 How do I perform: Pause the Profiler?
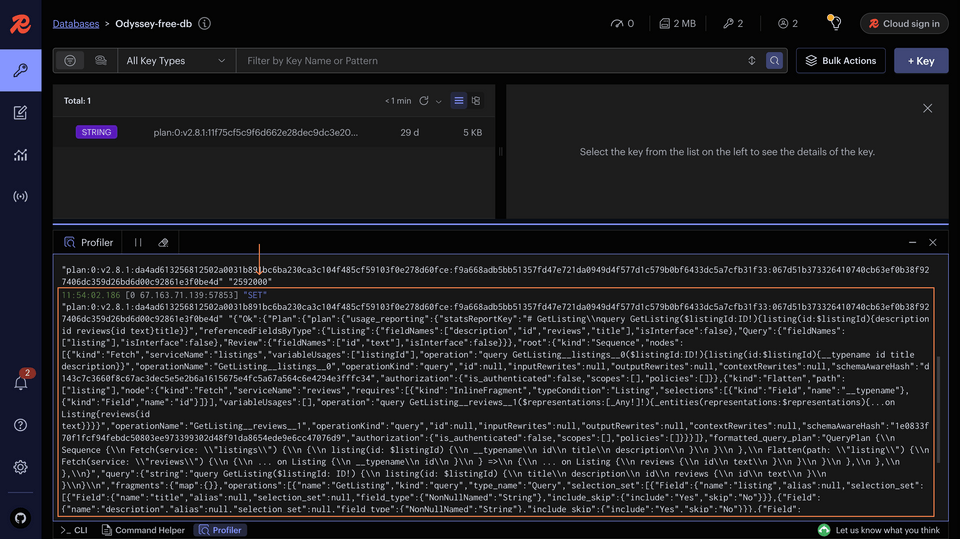[138, 243]
